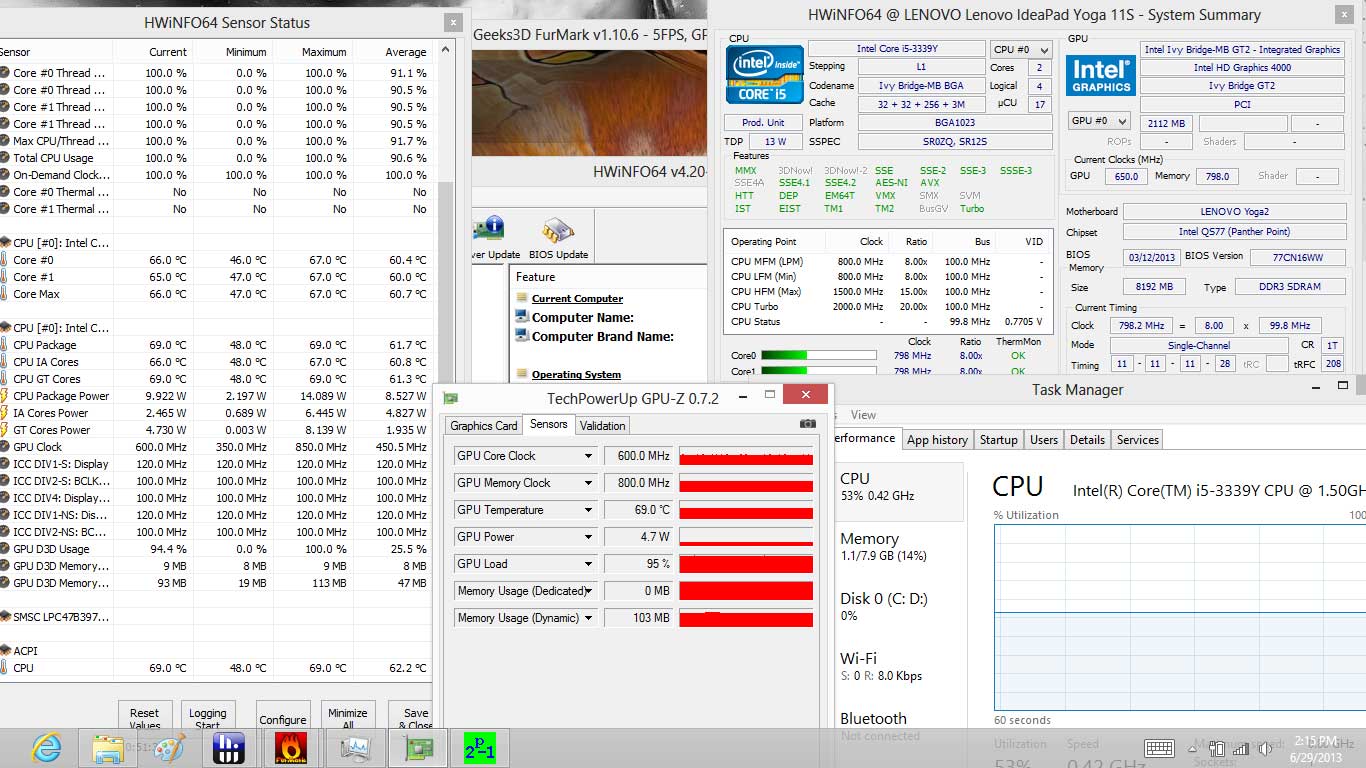Open File Explorer from the taskbar
This screenshot has width=1366, height=768.
[x=108, y=748]
